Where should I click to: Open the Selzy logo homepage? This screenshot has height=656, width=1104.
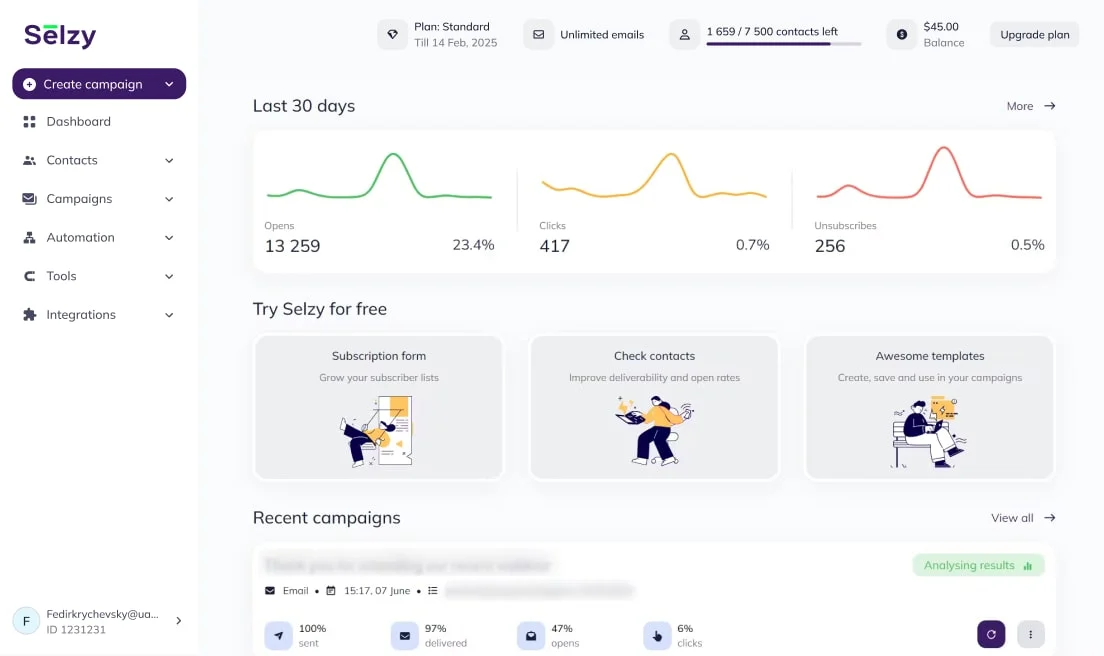click(x=58, y=35)
